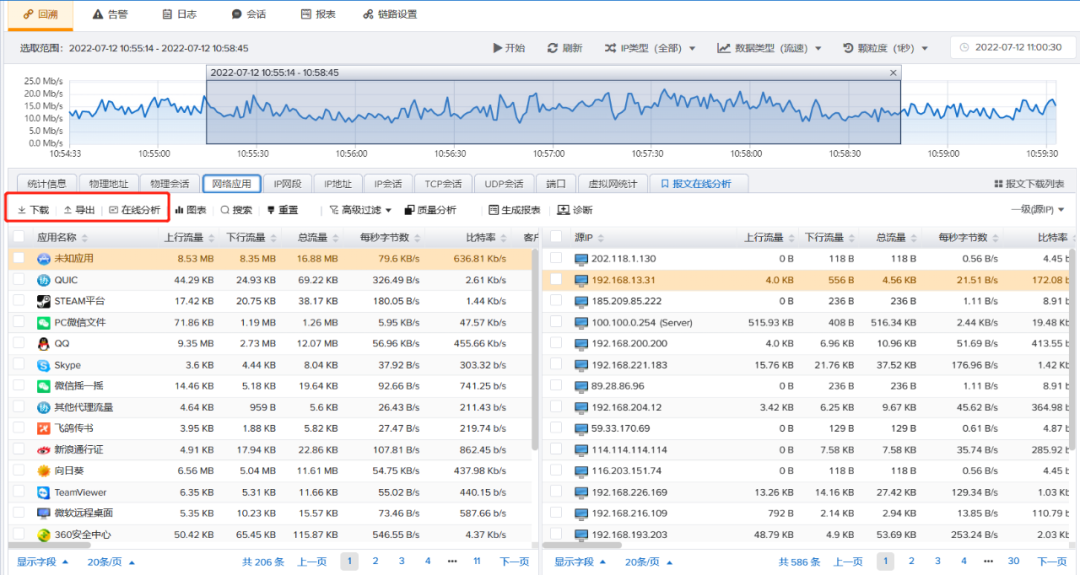Tick the checkbox for PC微信文件 row
This screenshot has width=1080, height=575.
(x=19, y=322)
